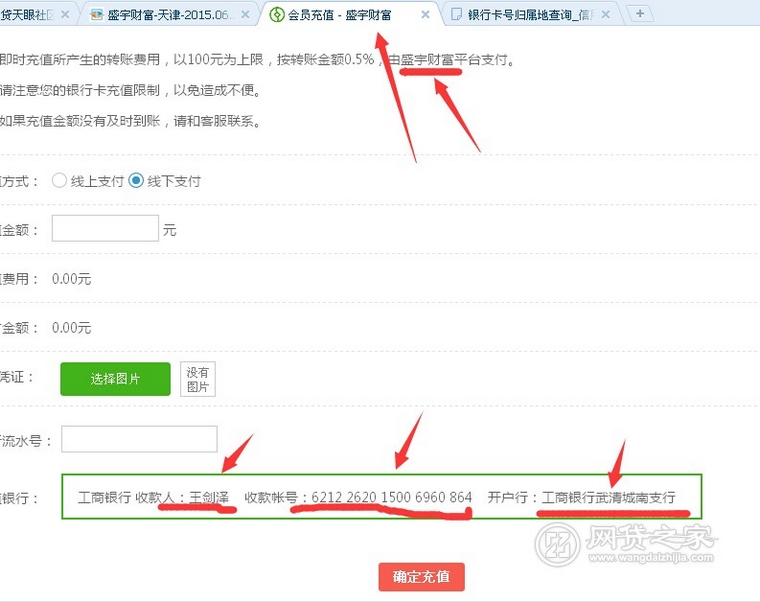Screen dimensions: 760x602
Task: Click the 没有图片 placeholder thumbnail
Action: pyautogui.click(x=198, y=379)
